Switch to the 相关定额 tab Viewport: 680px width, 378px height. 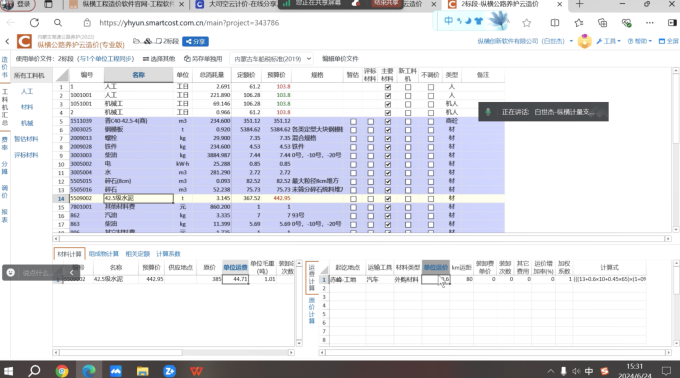pos(137,254)
